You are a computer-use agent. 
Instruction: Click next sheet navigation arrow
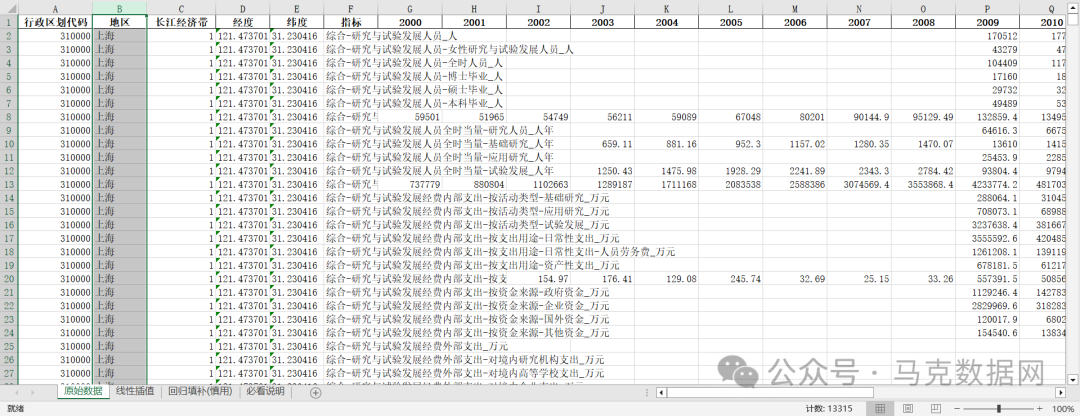click(33, 393)
